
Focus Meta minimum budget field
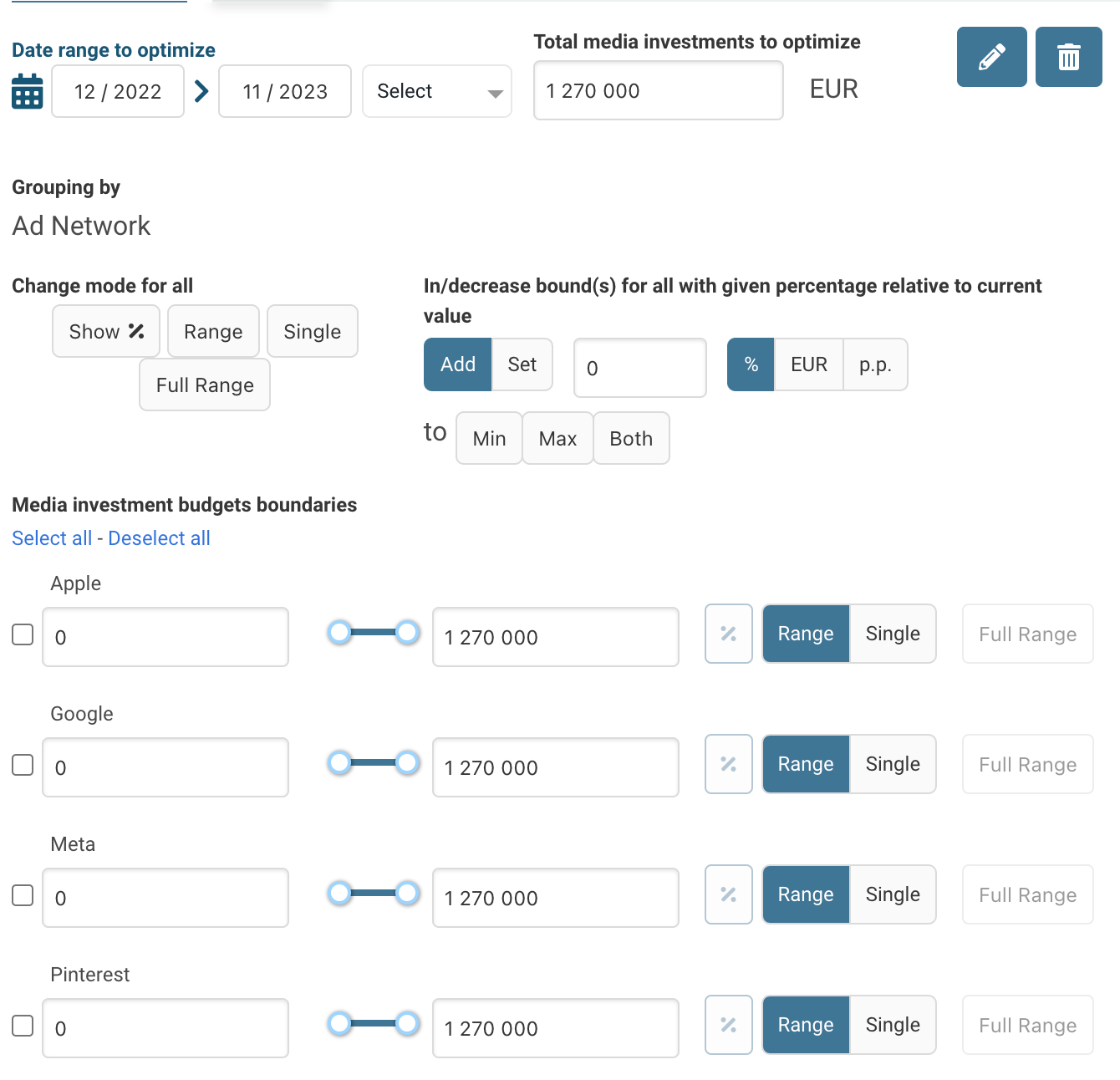(165, 898)
